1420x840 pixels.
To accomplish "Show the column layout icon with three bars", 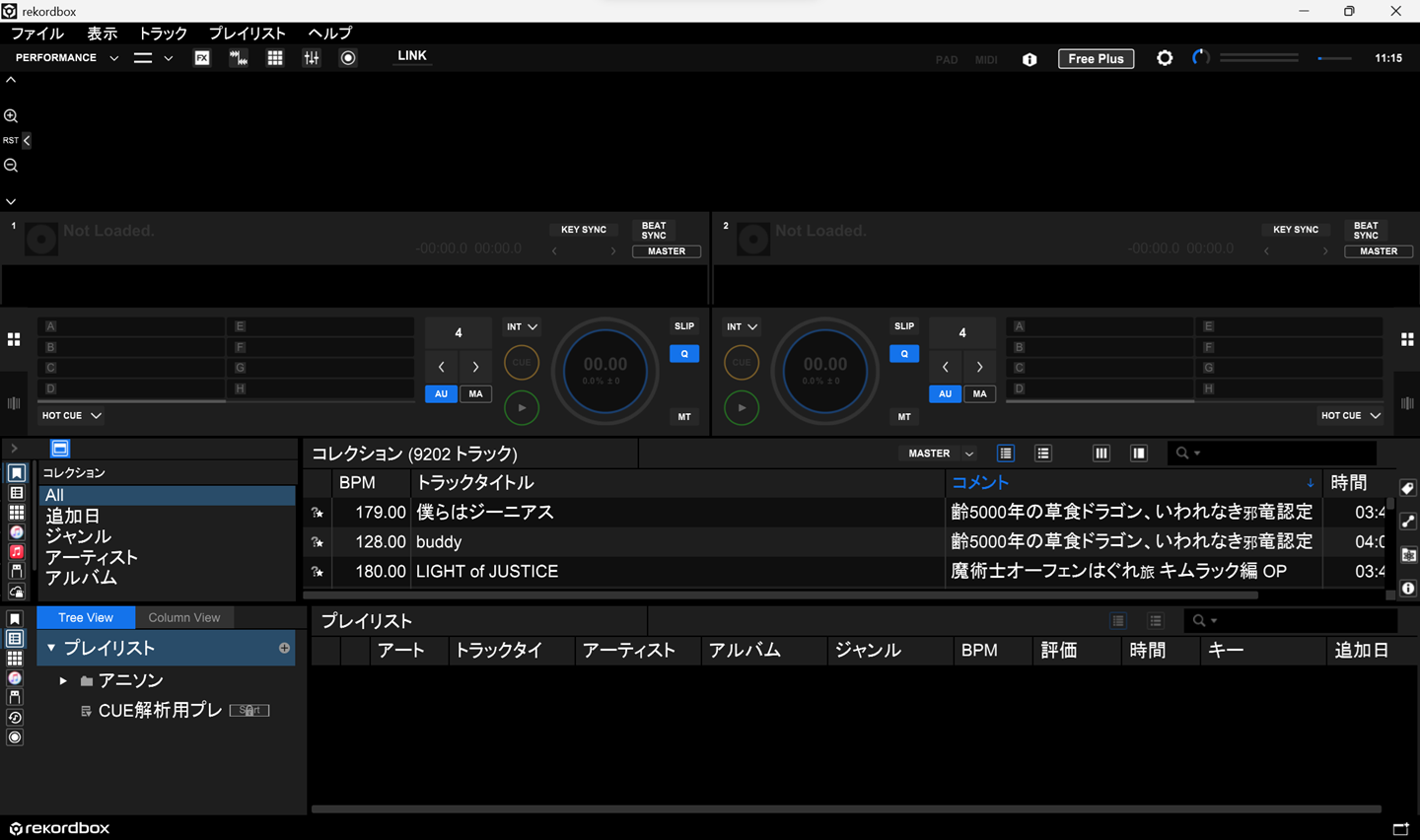I will [1101, 454].
